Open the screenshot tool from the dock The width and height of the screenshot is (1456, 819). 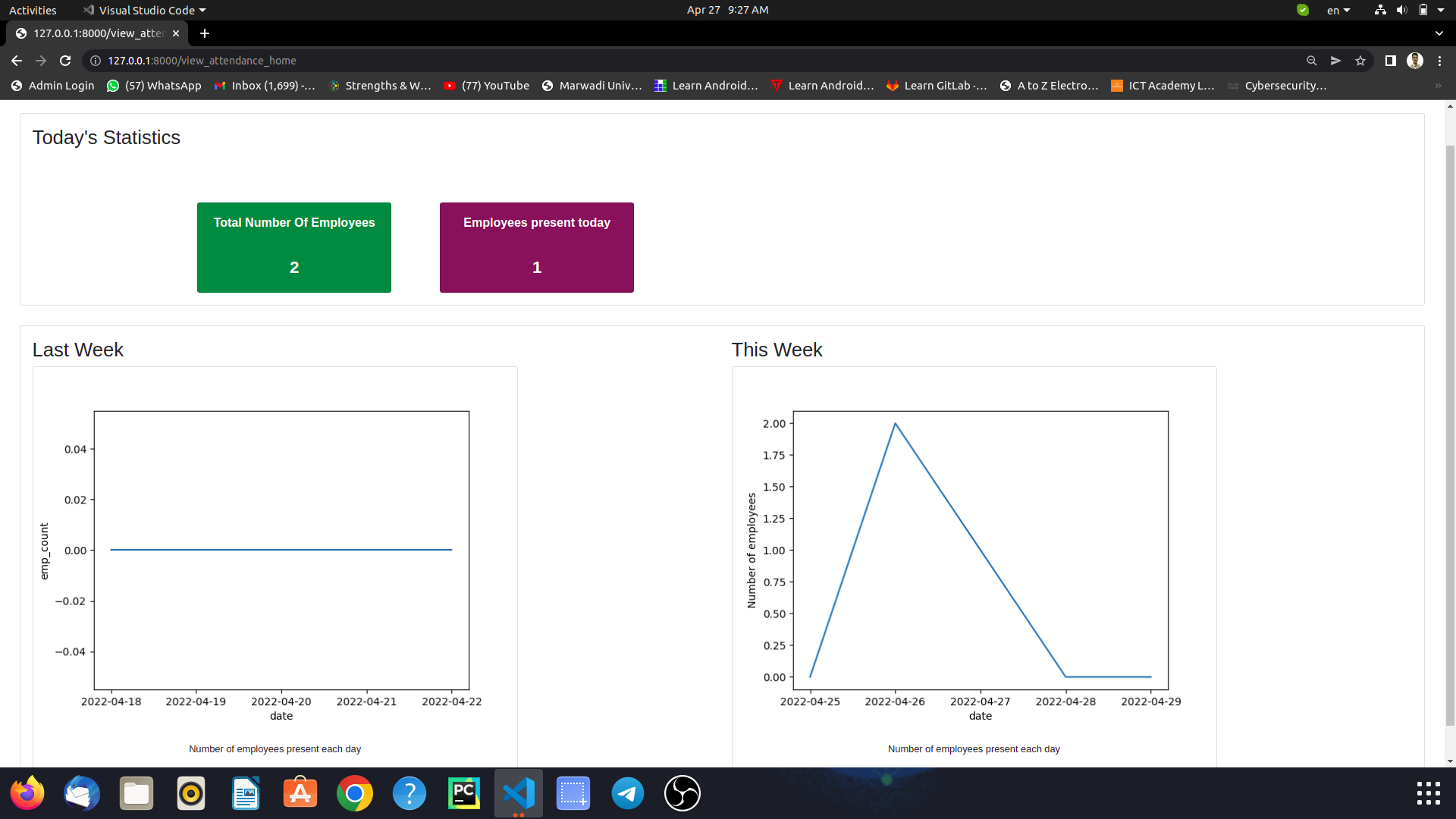[573, 793]
